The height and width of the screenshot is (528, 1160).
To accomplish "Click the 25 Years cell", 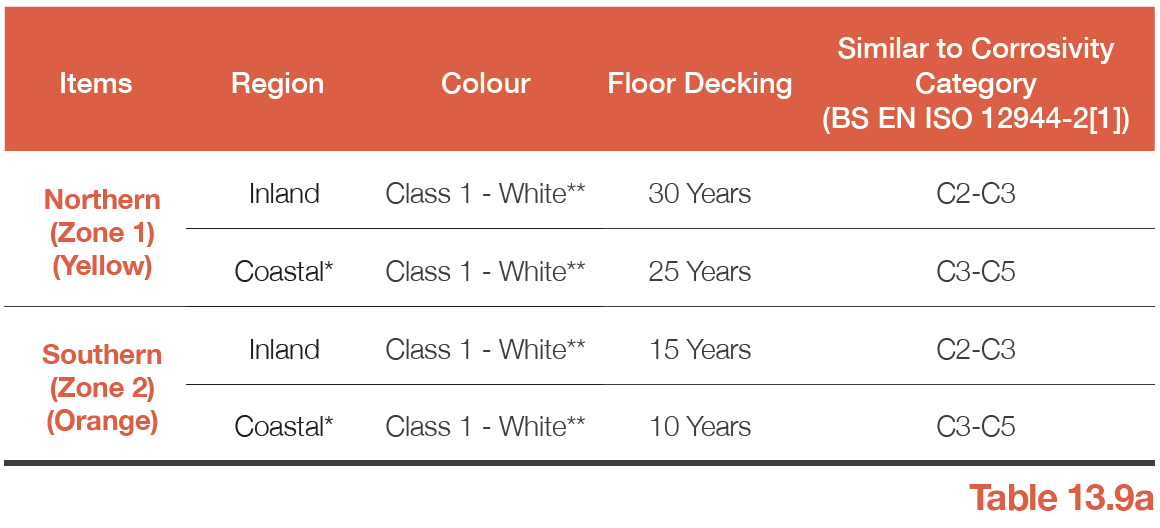I will (700, 271).
